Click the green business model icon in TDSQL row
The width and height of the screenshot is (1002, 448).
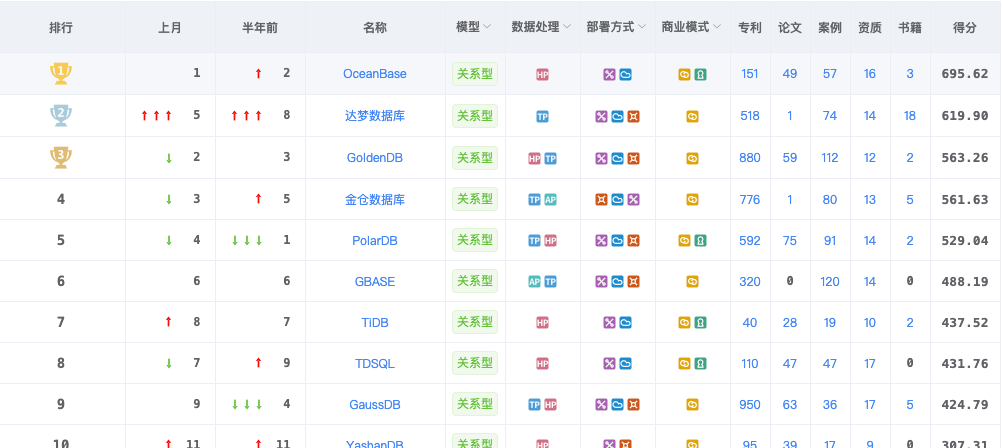[x=701, y=364]
